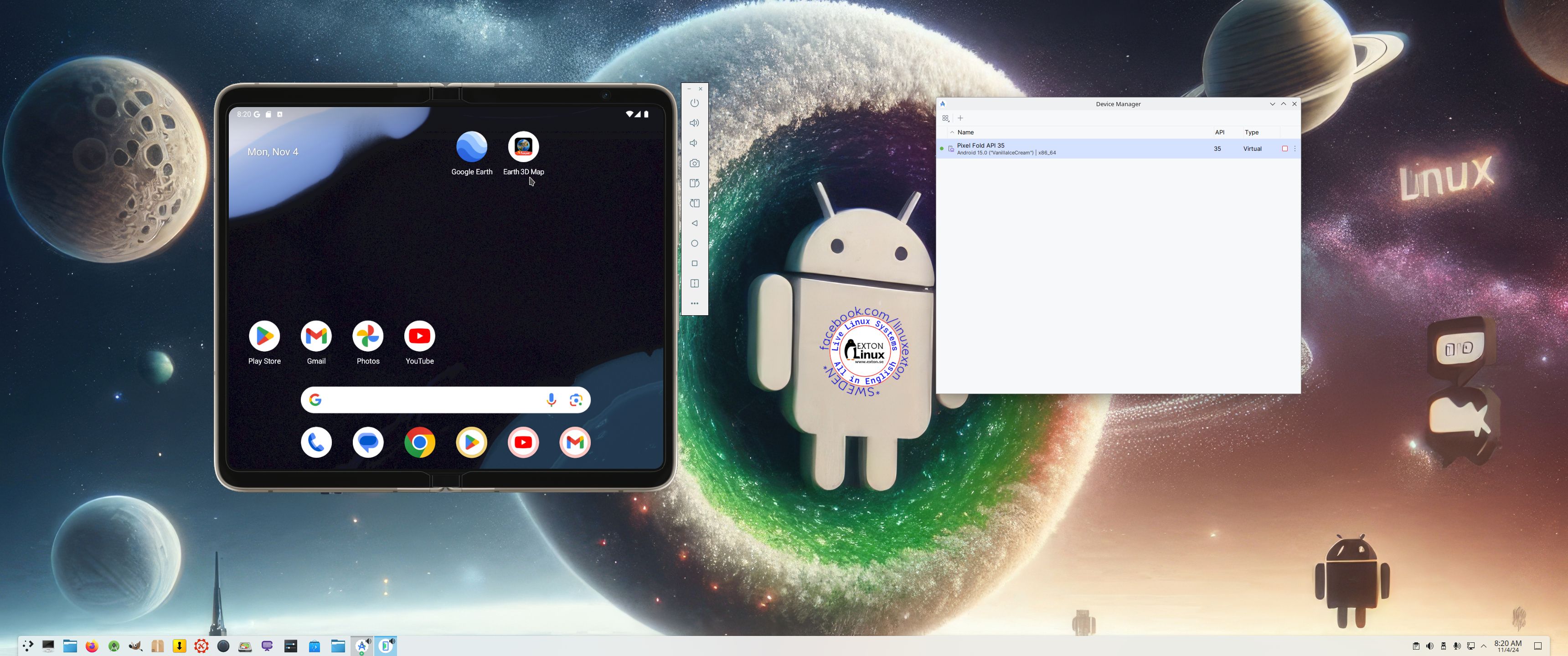Click the rotate left icon in the emulator toolbar
Screen dimensions: 1568x656
695,183
